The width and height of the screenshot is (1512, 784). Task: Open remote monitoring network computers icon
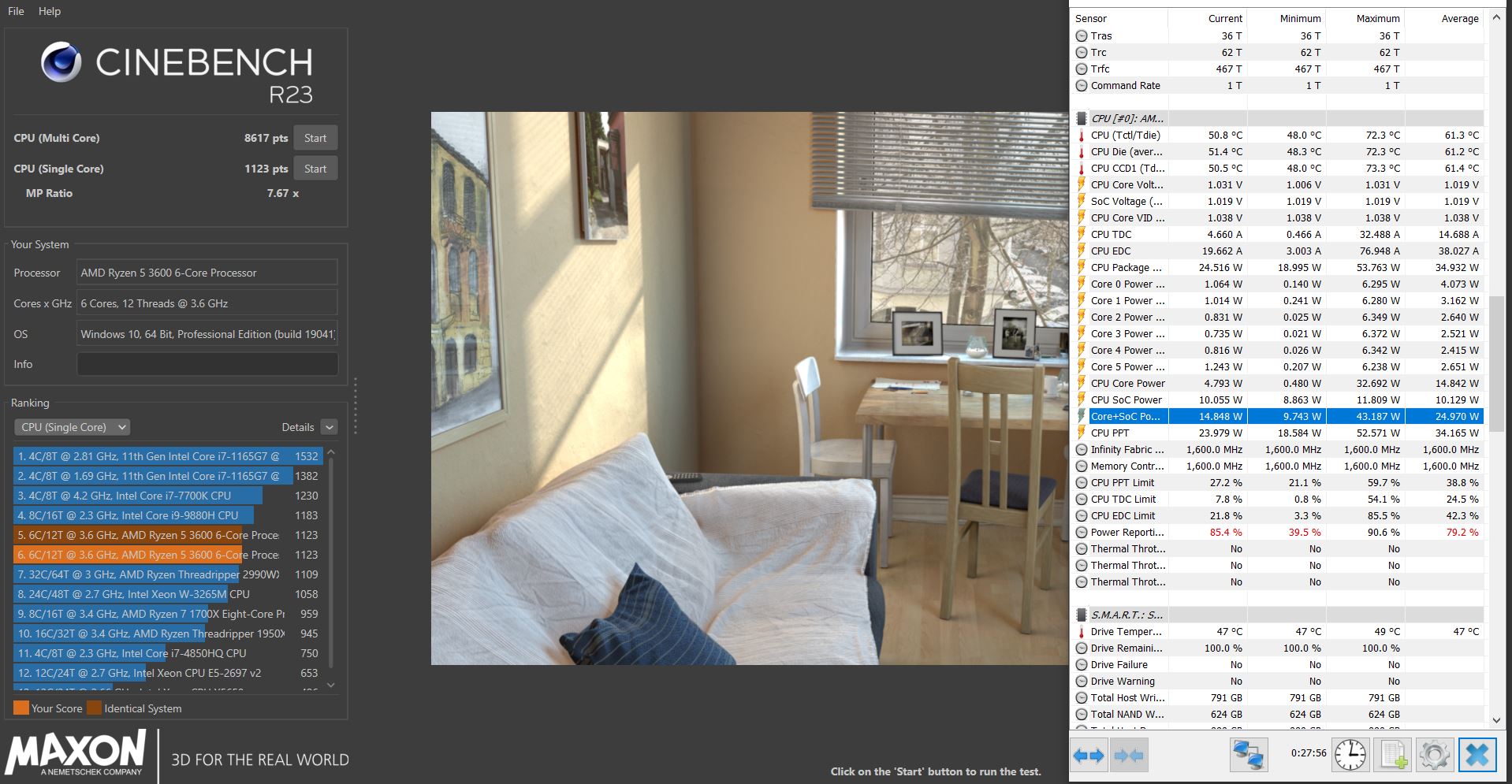point(1249,755)
